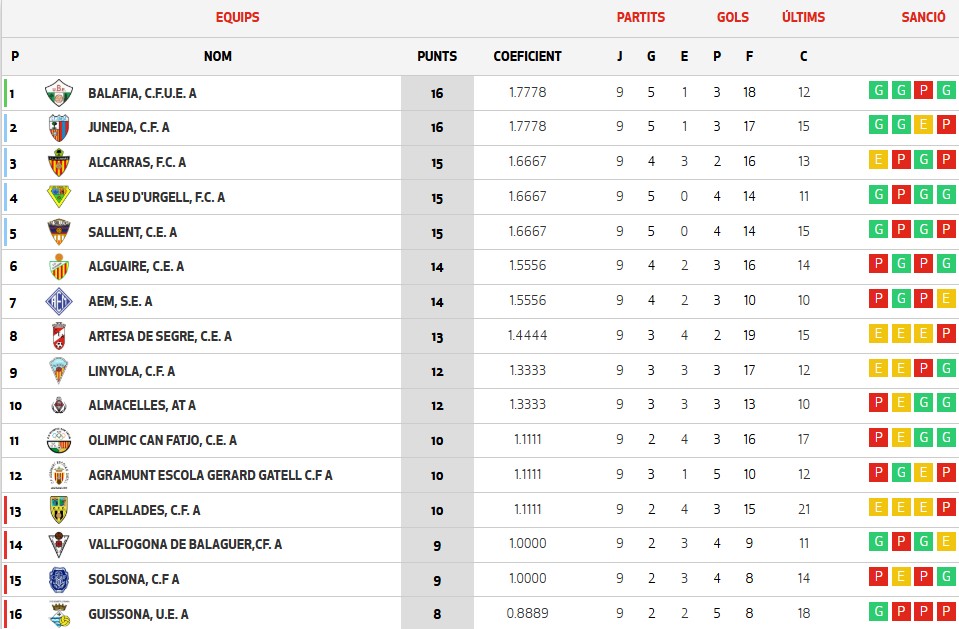Click the Sallent club crest icon
The image size is (959, 629).
coord(59,232)
